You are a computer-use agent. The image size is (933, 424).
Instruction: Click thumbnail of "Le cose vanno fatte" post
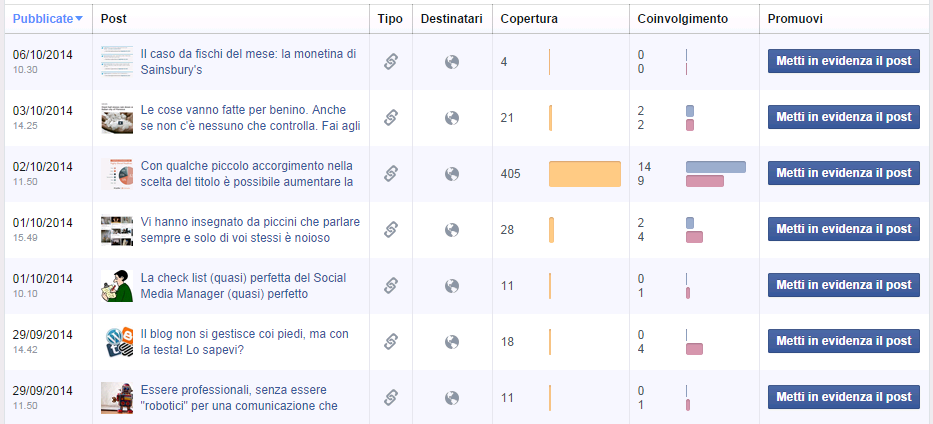tap(117, 118)
